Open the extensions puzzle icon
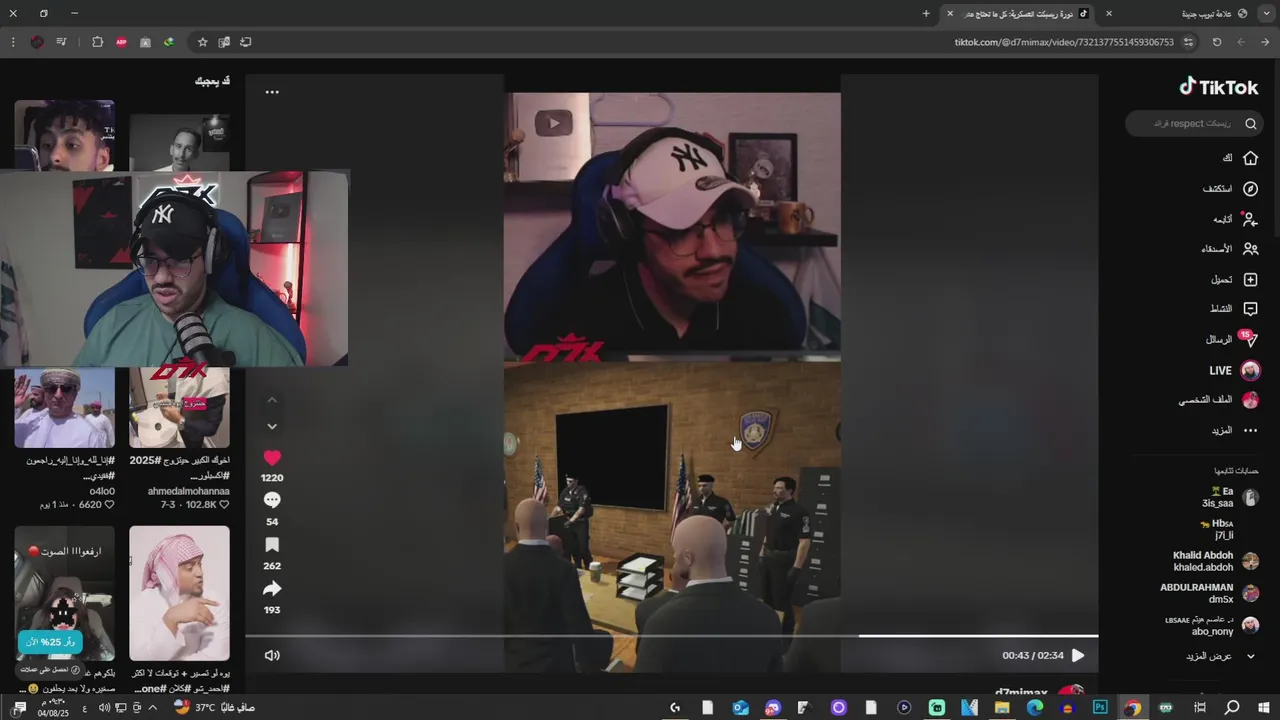The width and height of the screenshot is (1280, 720). coord(97,42)
